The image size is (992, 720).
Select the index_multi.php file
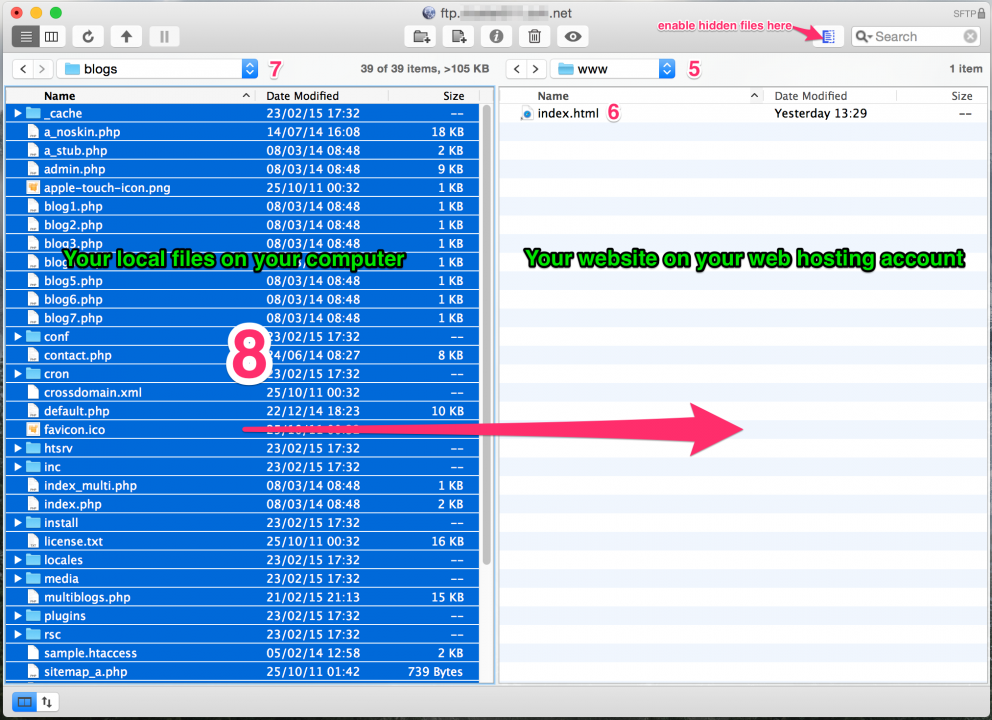[242, 485]
